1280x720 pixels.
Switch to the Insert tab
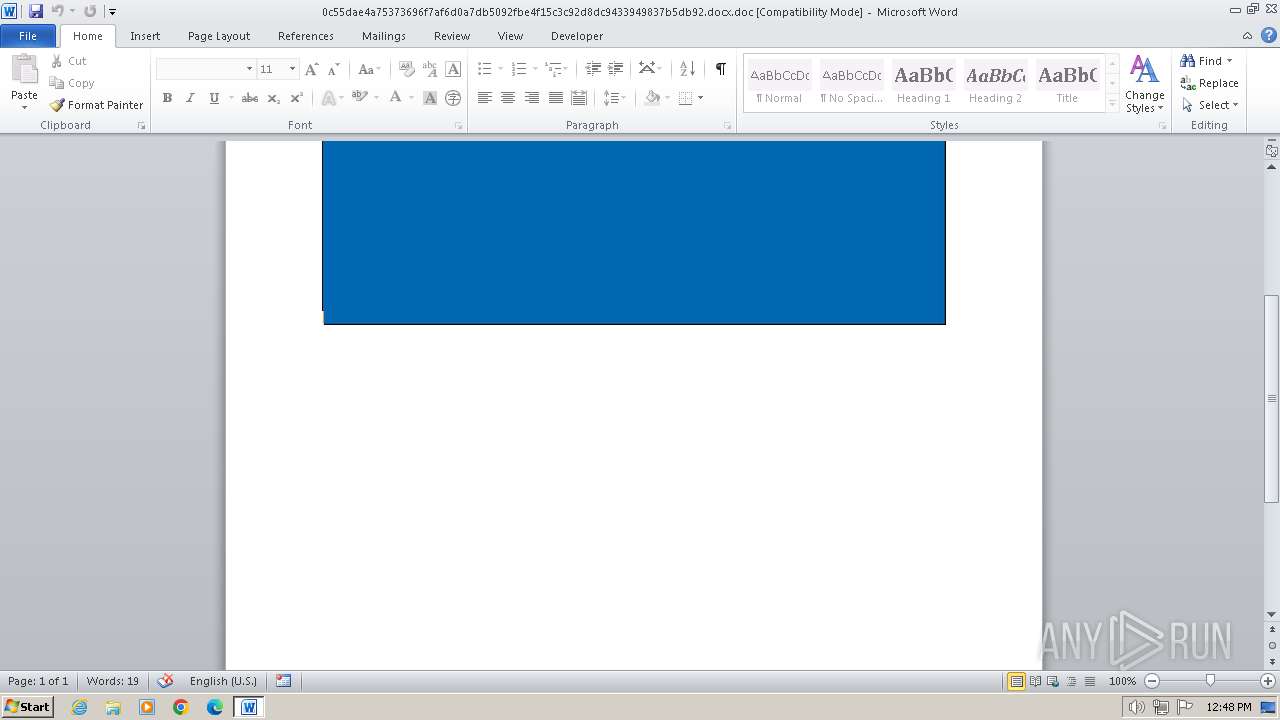click(145, 36)
